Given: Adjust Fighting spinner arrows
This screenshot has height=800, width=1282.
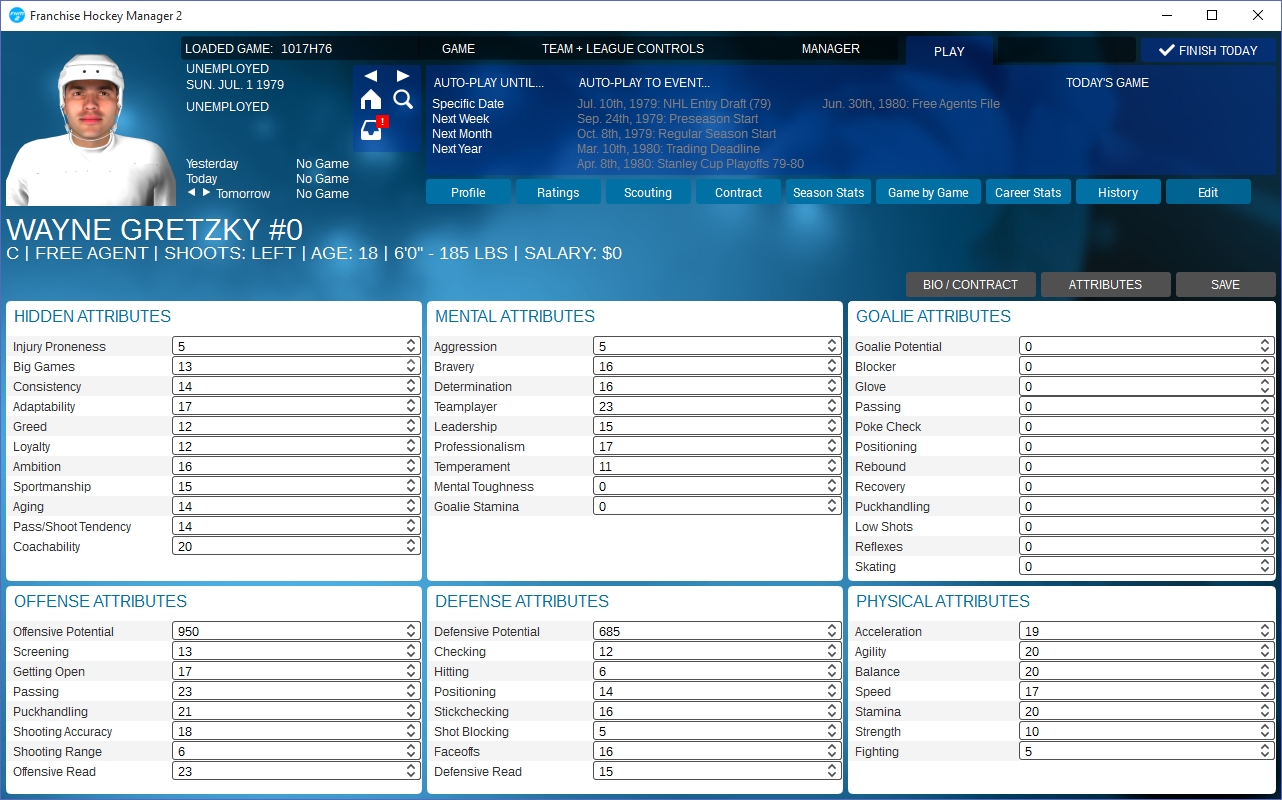Looking at the screenshot, I should click(x=1265, y=751).
